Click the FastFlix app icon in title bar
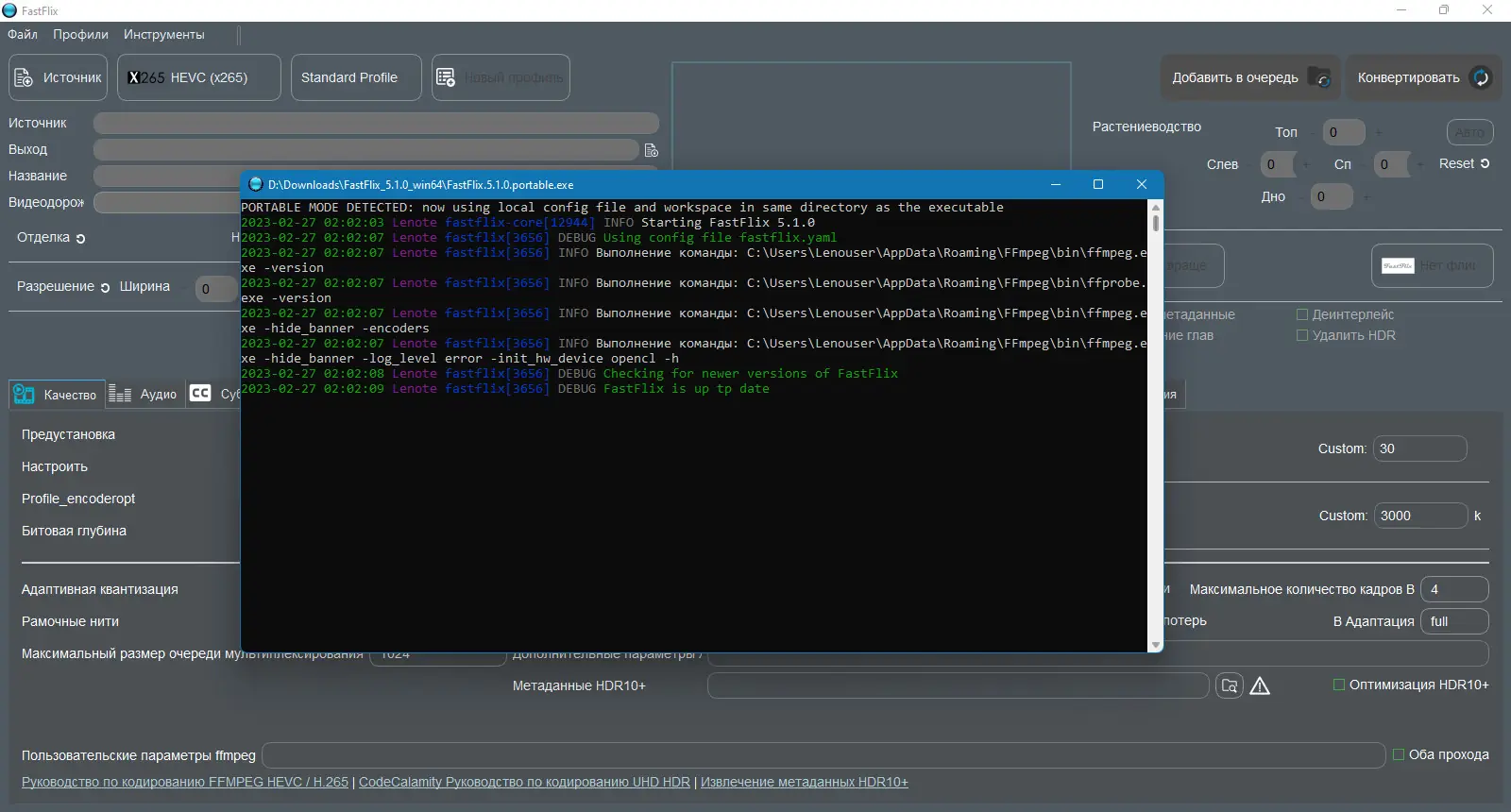This screenshot has width=1511, height=812. pos(9,10)
